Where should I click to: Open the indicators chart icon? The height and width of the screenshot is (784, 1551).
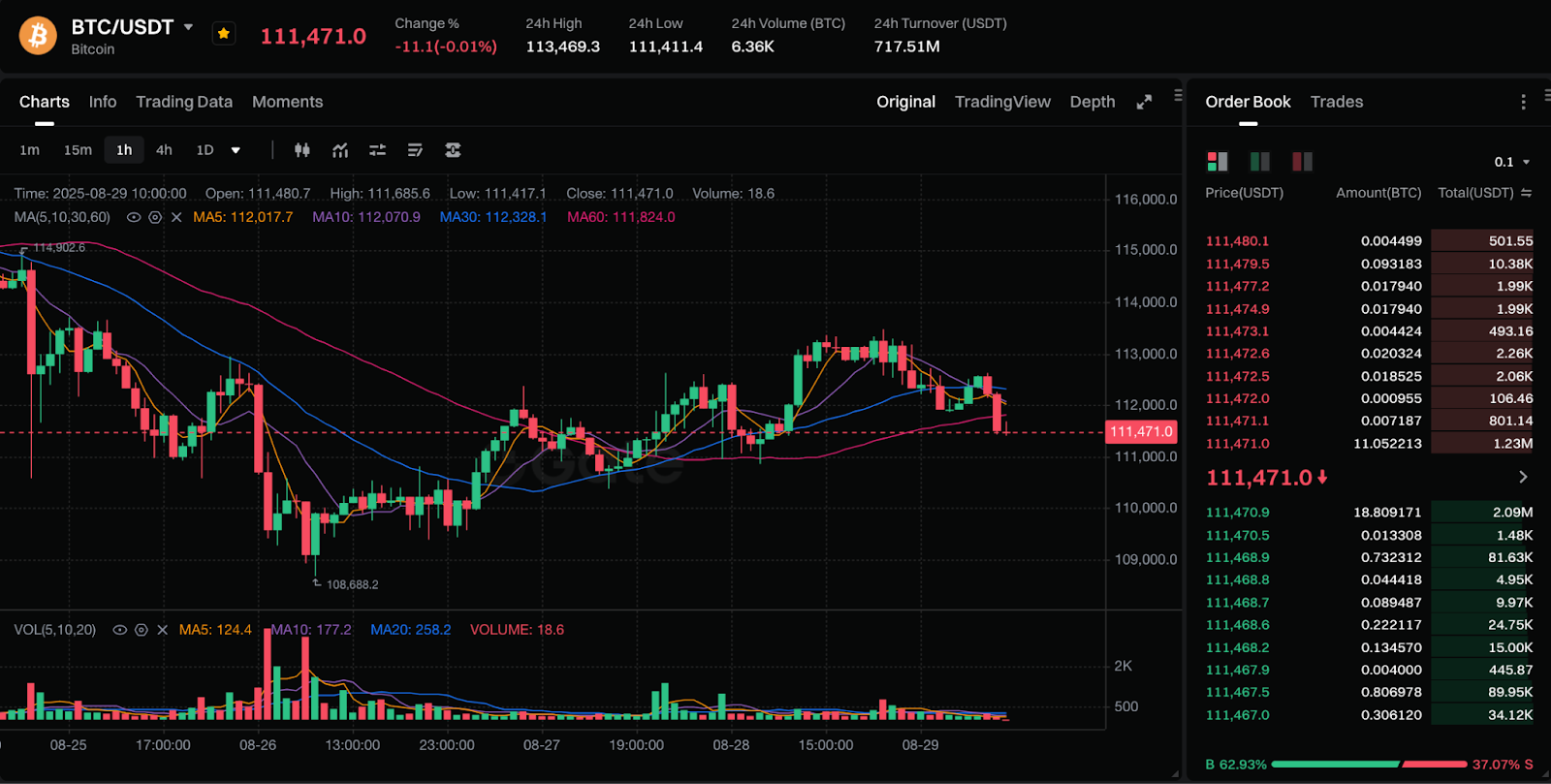340,150
